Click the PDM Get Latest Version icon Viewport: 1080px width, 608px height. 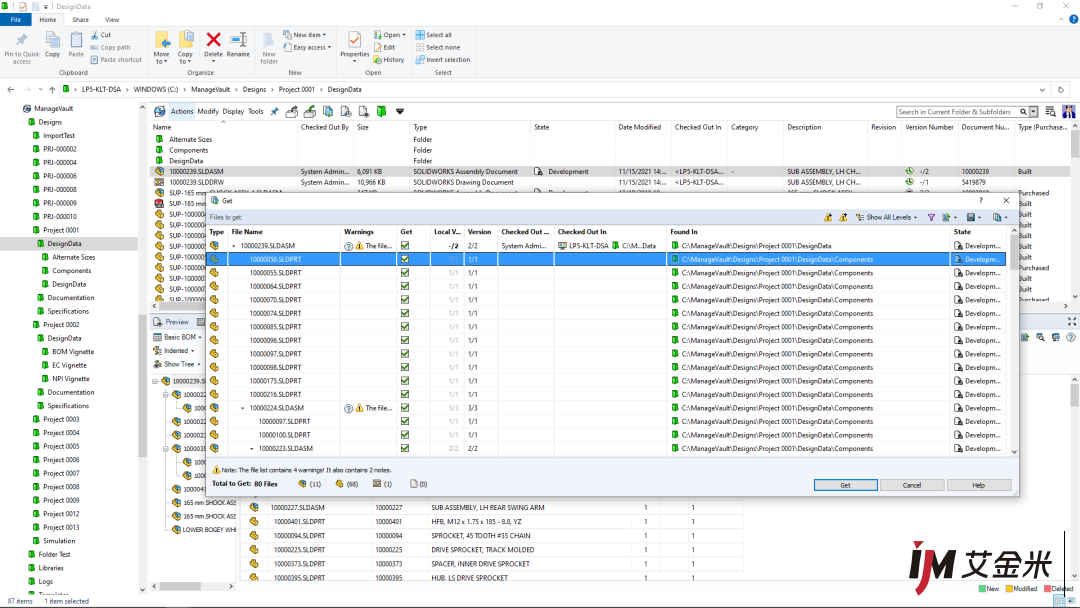[328, 112]
